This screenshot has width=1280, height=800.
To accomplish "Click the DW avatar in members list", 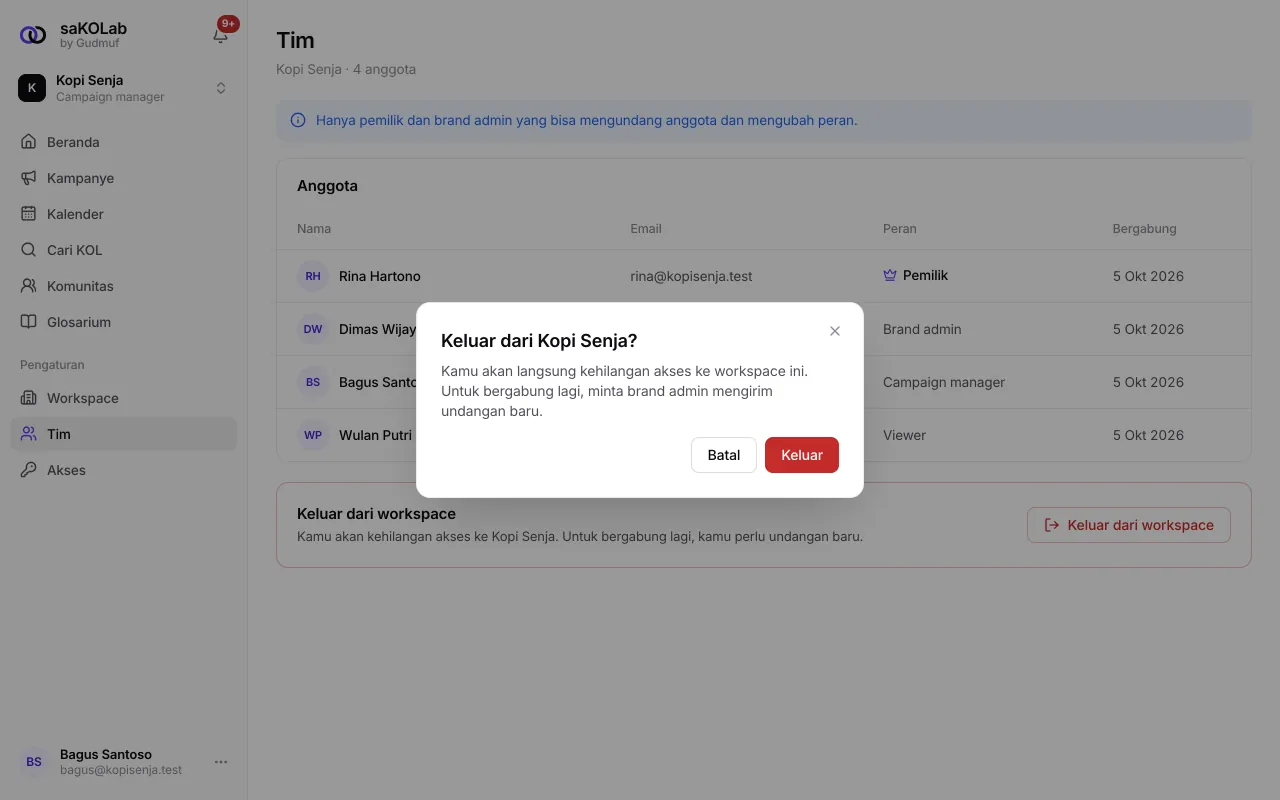I will (x=313, y=329).
